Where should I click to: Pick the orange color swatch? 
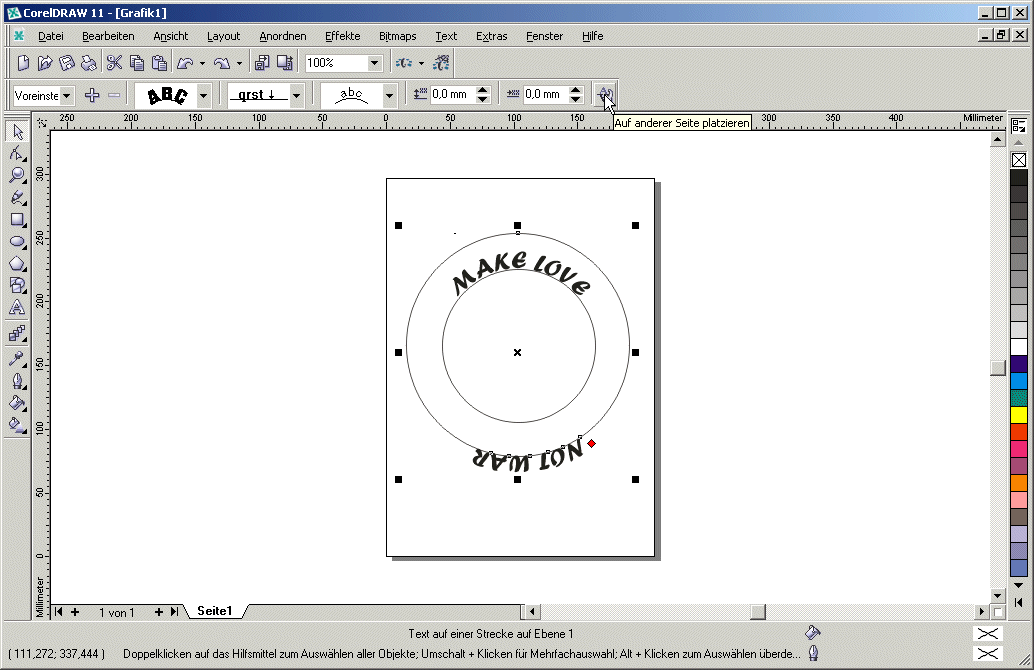[1019, 483]
